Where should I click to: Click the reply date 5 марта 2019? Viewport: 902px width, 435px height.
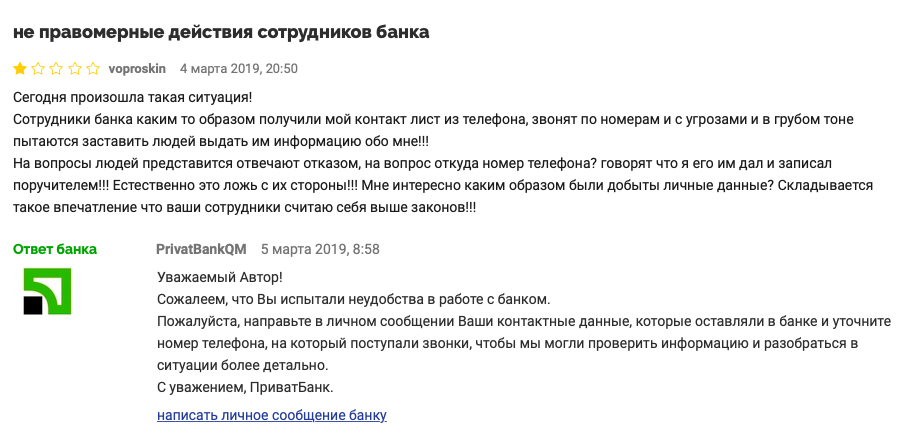(x=320, y=249)
